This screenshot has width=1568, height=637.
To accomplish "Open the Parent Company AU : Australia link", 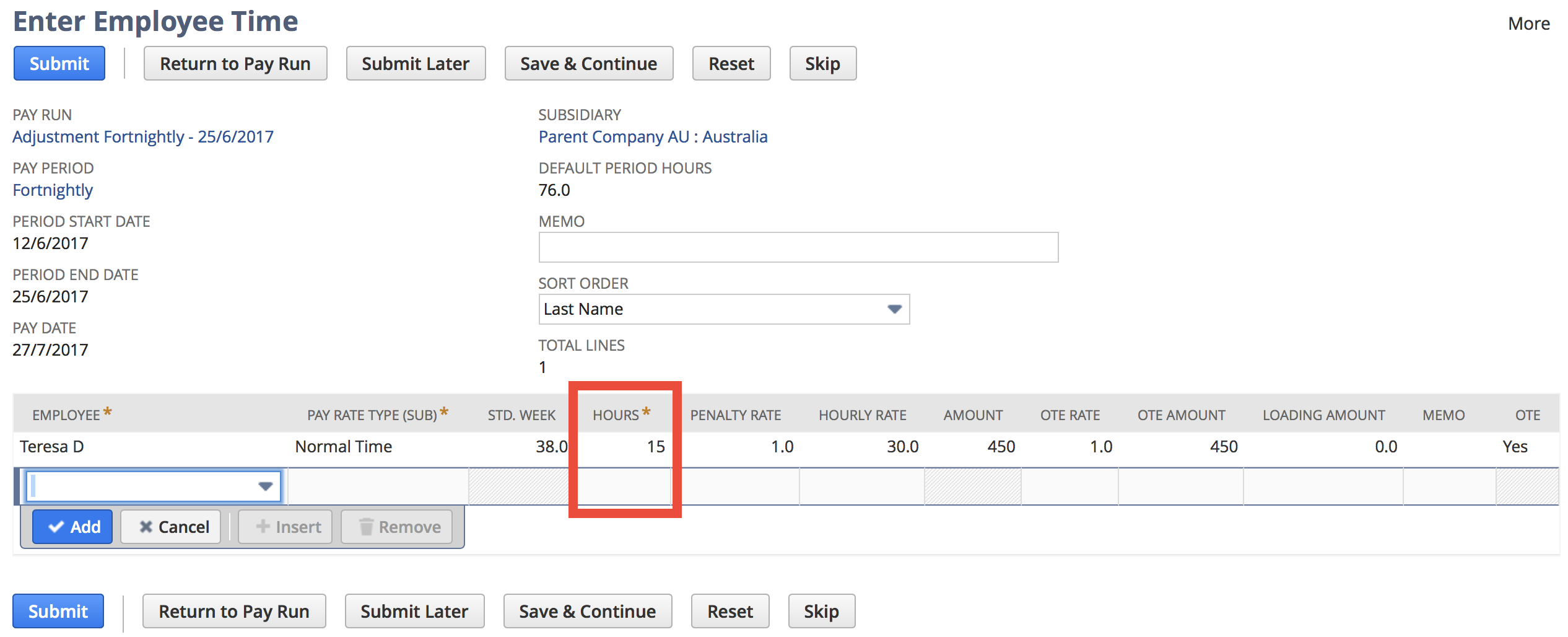I will click(653, 136).
